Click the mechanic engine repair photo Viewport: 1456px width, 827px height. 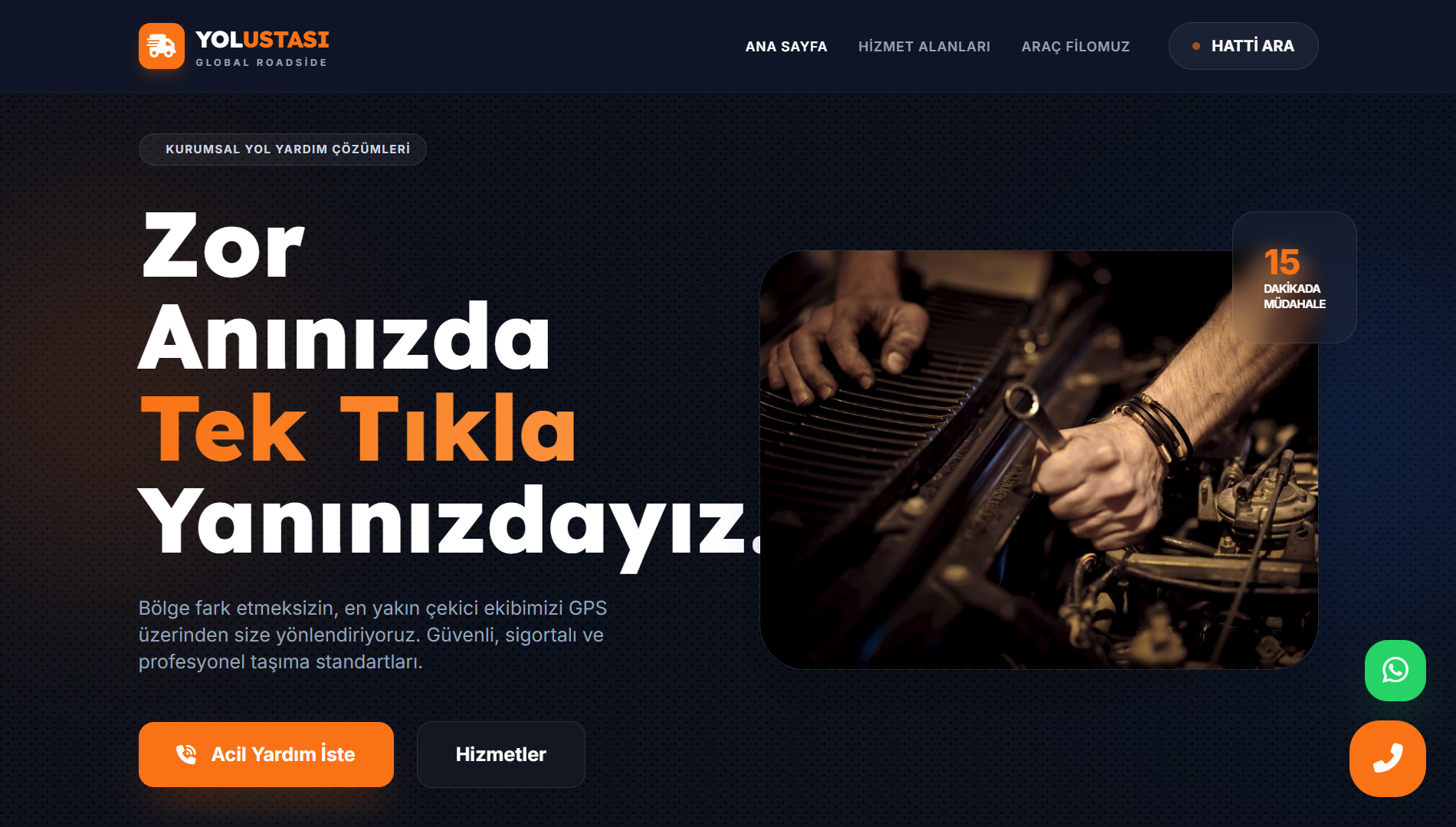1038,460
